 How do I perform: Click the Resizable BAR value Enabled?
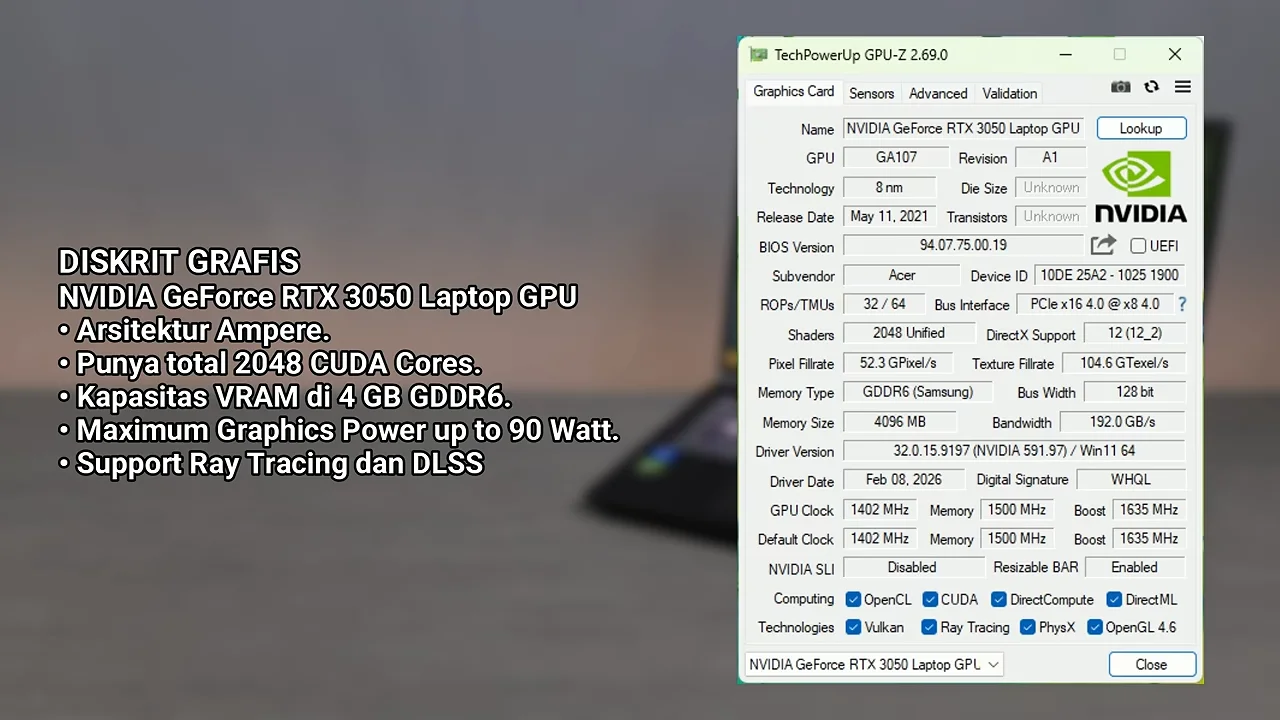point(1135,567)
